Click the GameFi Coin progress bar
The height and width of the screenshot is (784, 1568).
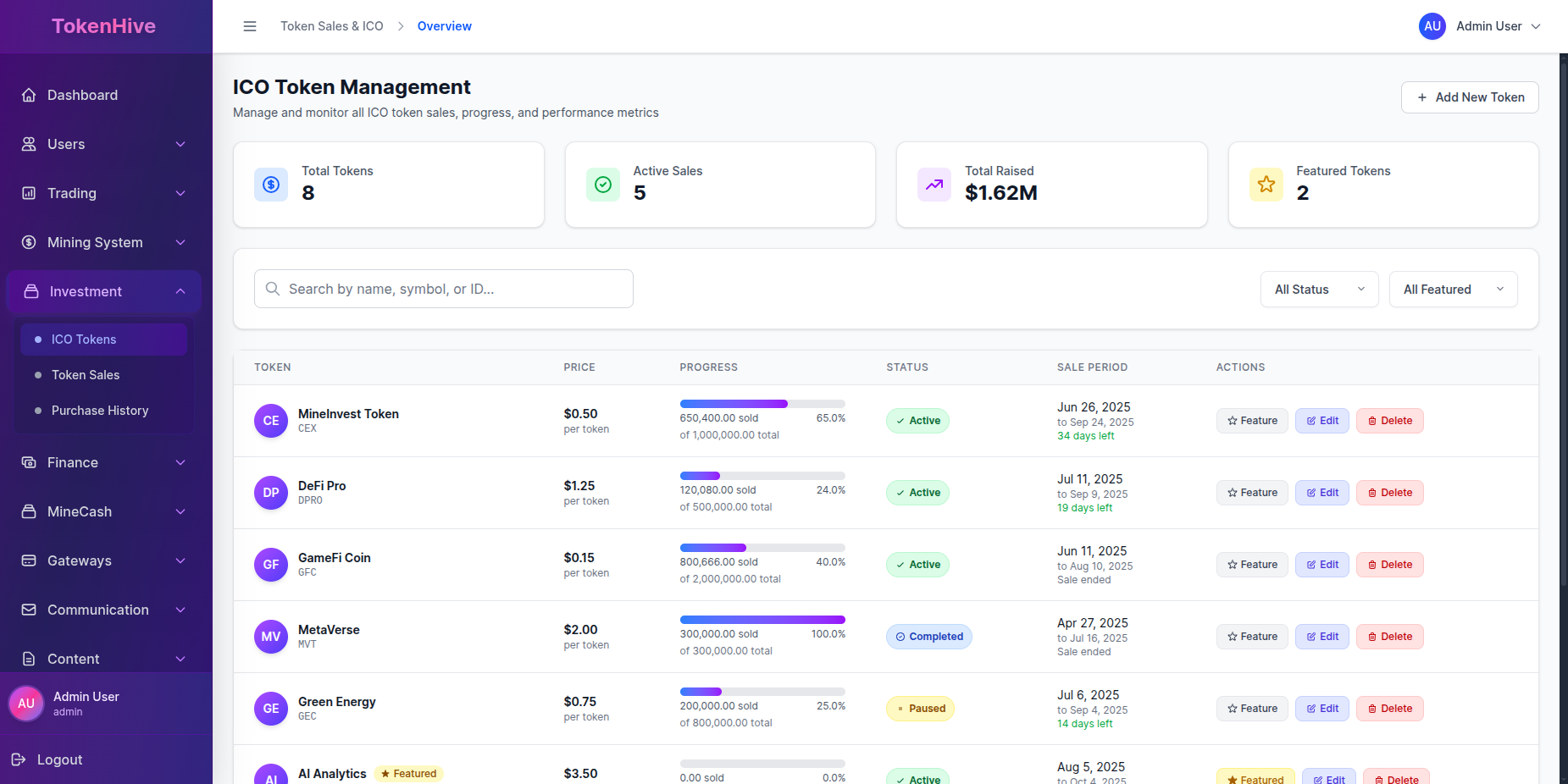(x=762, y=548)
